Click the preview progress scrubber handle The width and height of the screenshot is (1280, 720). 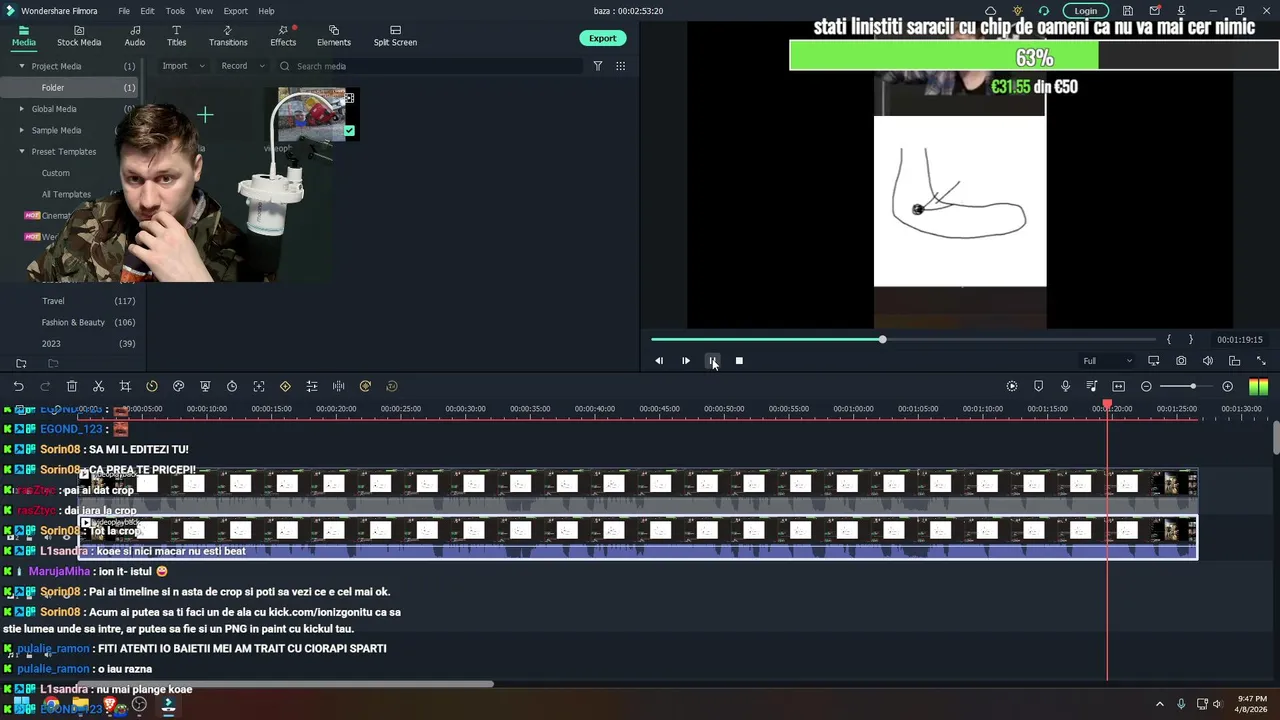882,340
